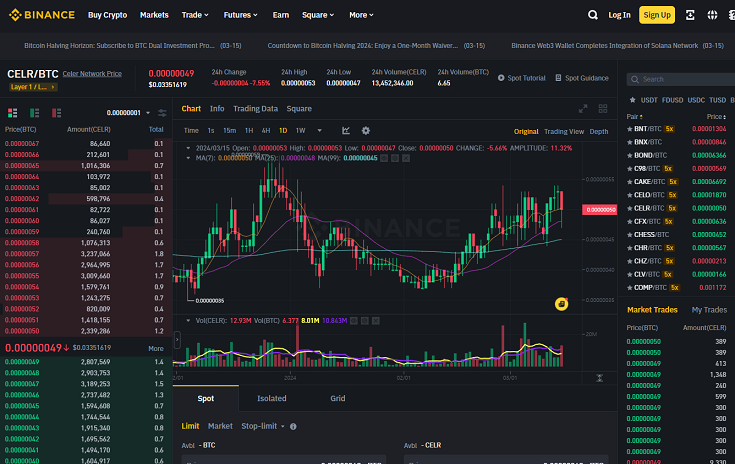Show favorites star filter in pairs list
735x464 pixels.
tap(632, 100)
